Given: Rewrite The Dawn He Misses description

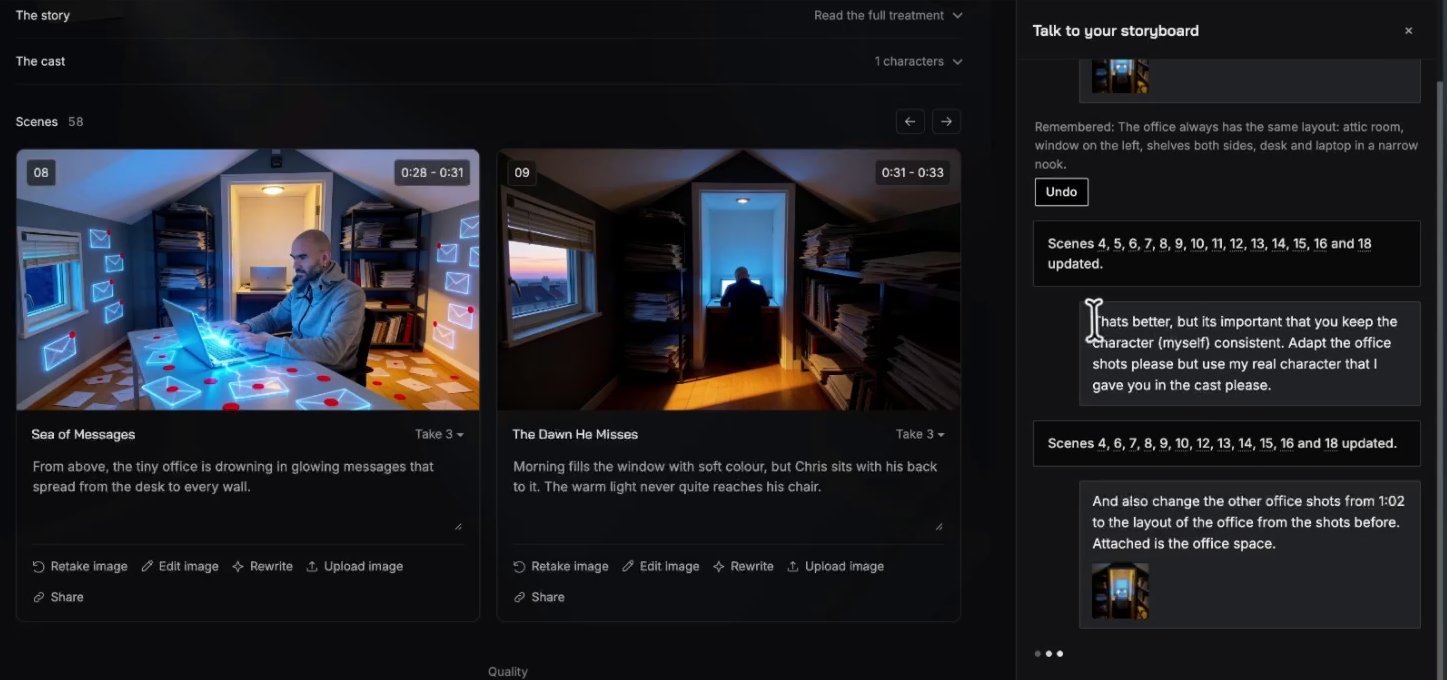Looking at the screenshot, I should click(x=743, y=566).
